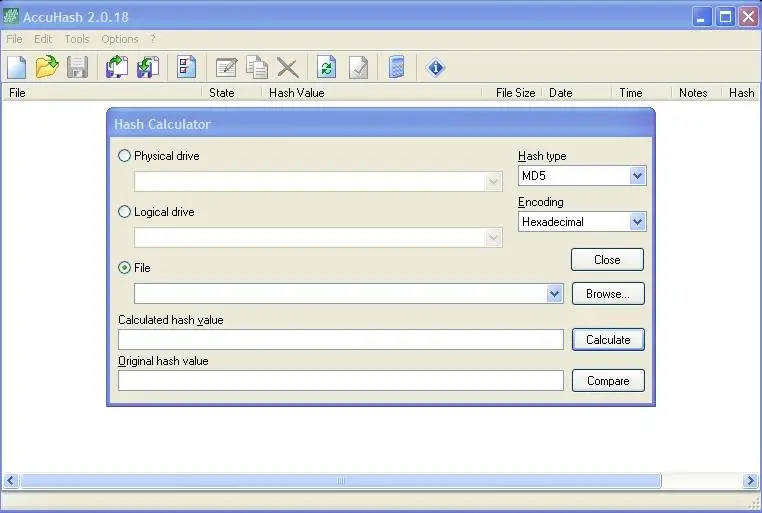Select the File radio button
Image resolution: width=762 pixels, height=513 pixels.
[124, 267]
